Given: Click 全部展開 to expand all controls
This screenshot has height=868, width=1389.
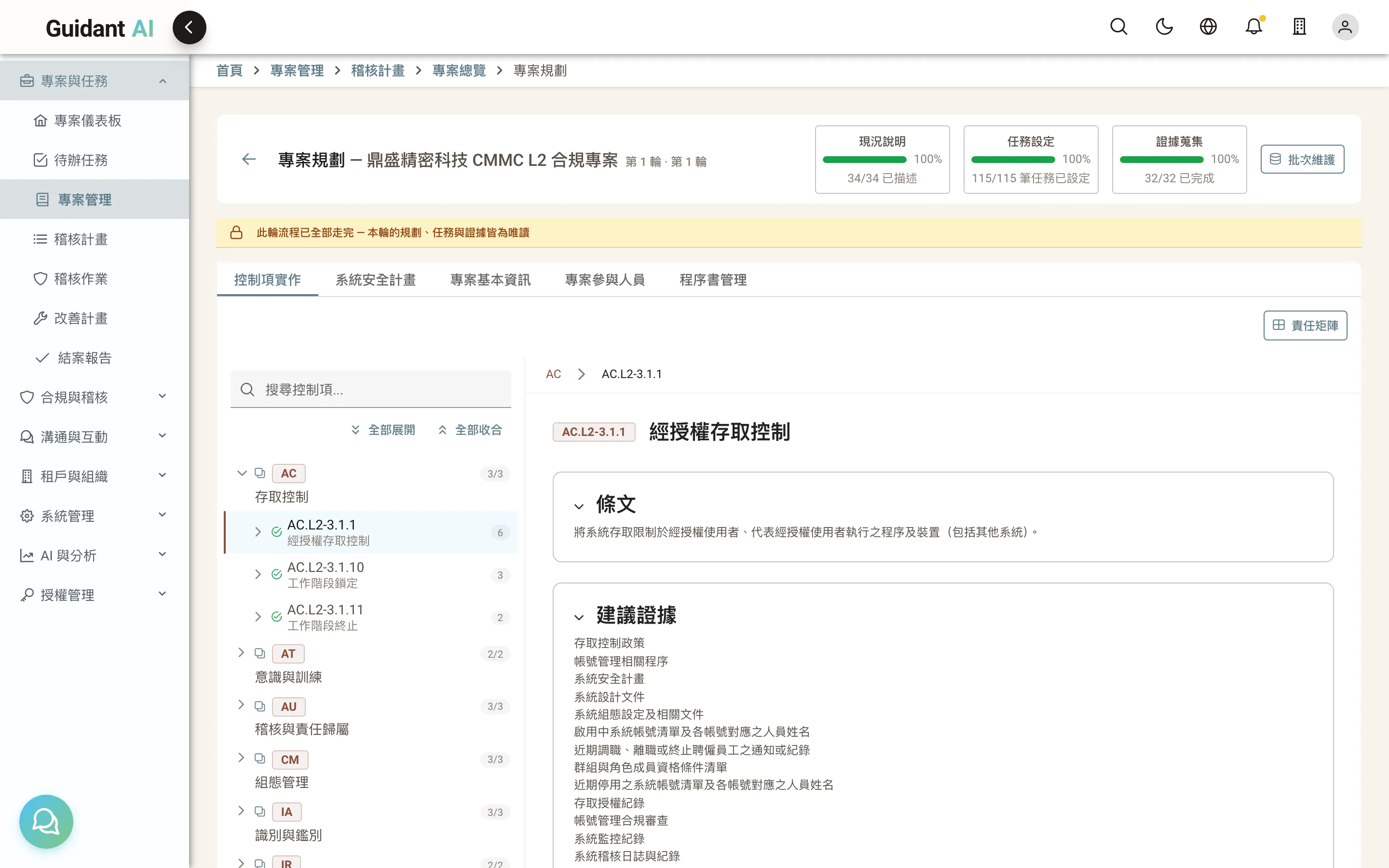Looking at the screenshot, I should [383, 430].
